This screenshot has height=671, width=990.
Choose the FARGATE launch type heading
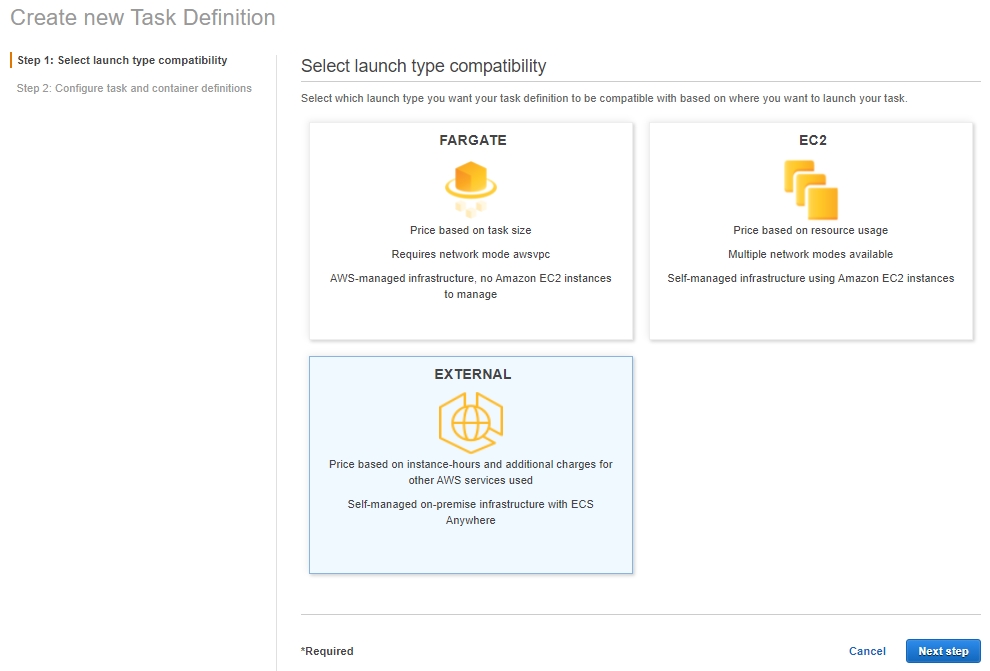[473, 140]
